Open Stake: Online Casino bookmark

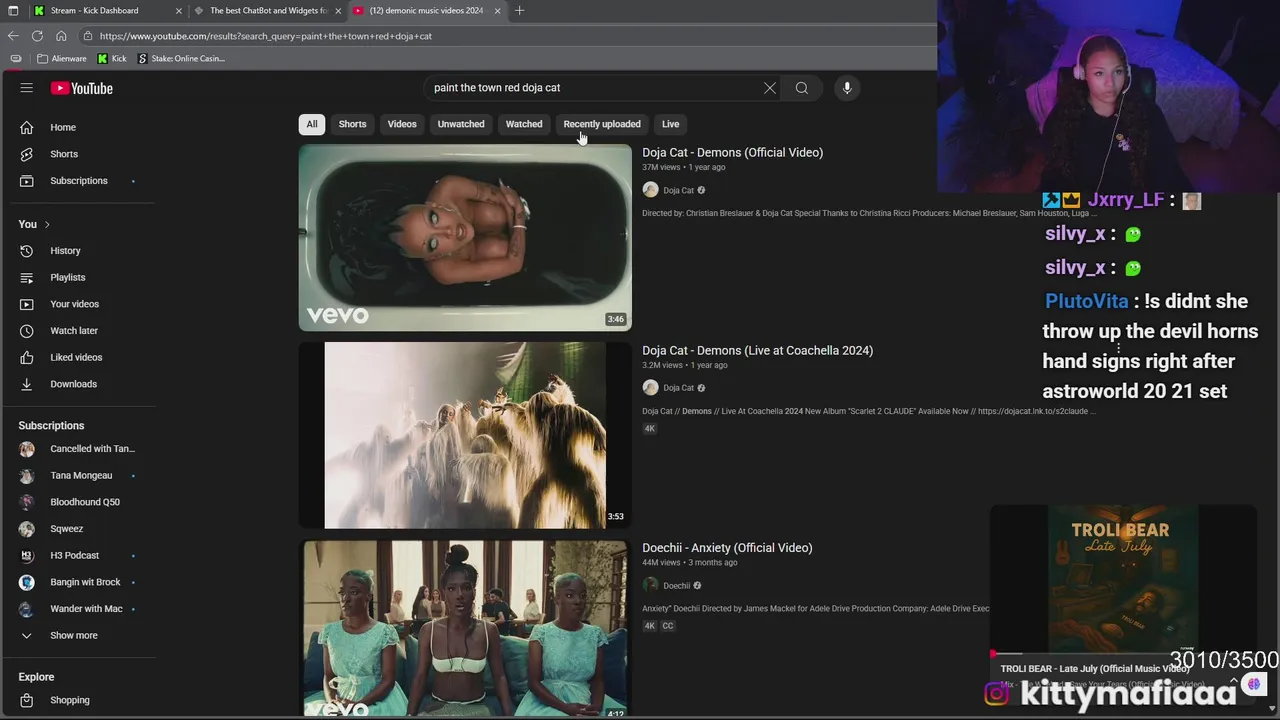[181, 58]
